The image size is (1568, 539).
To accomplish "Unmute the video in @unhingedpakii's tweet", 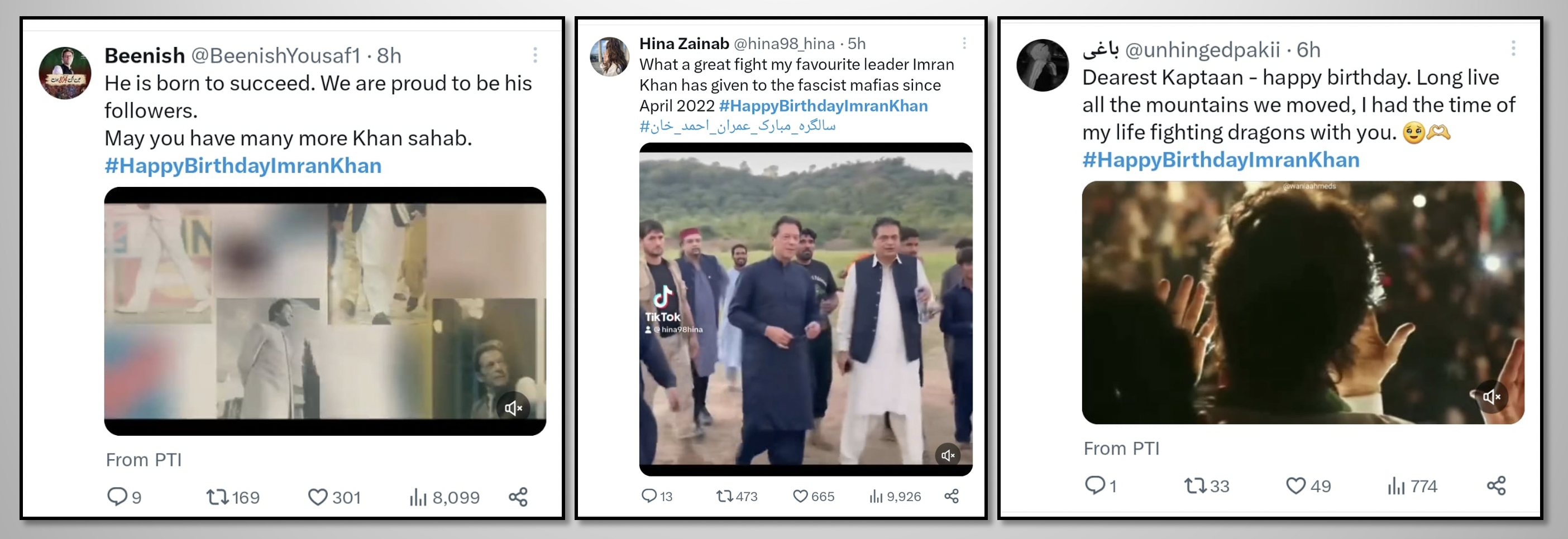I will [x=1491, y=397].
